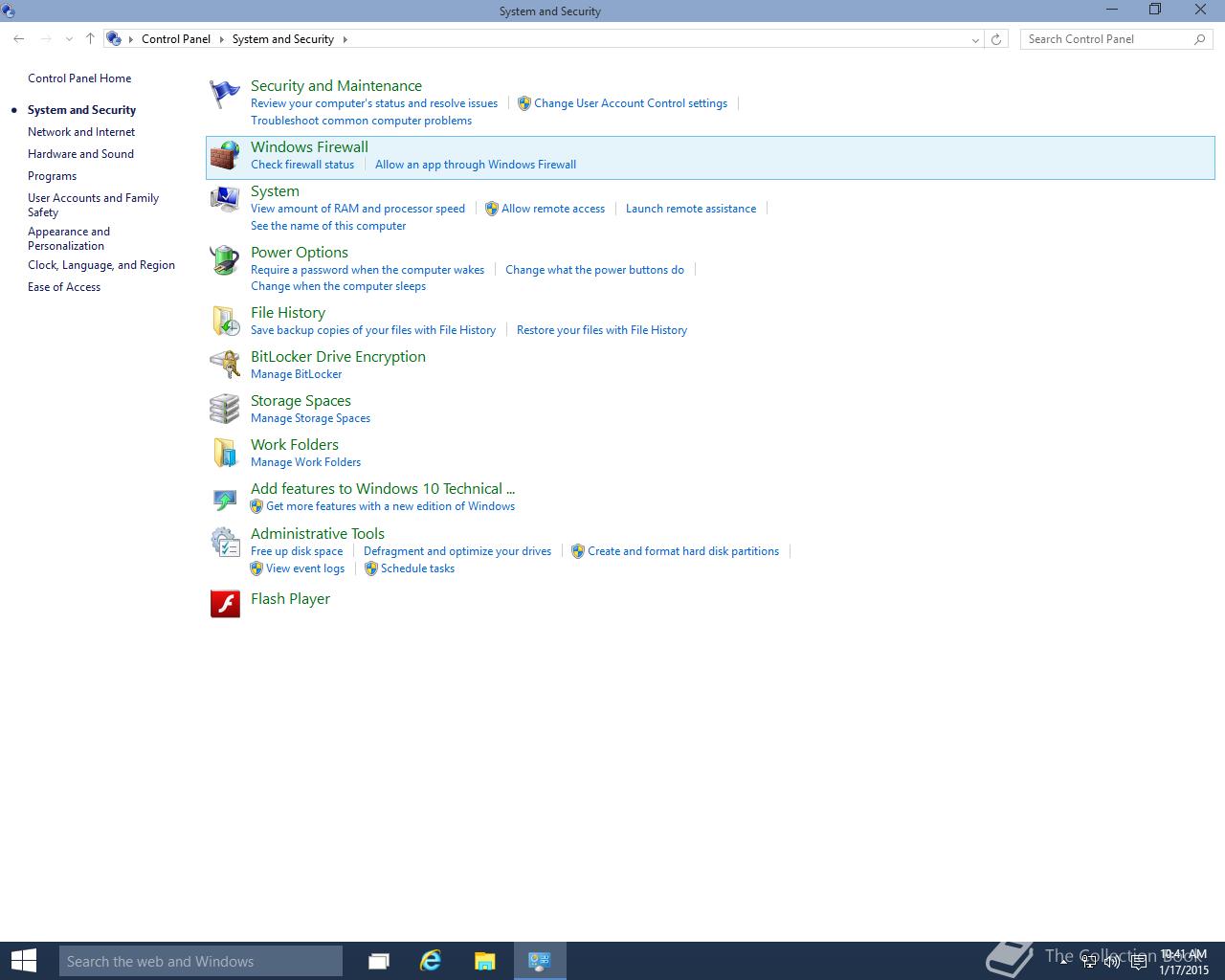Click Change User Account Control settings
1225x980 pixels.
click(x=631, y=103)
